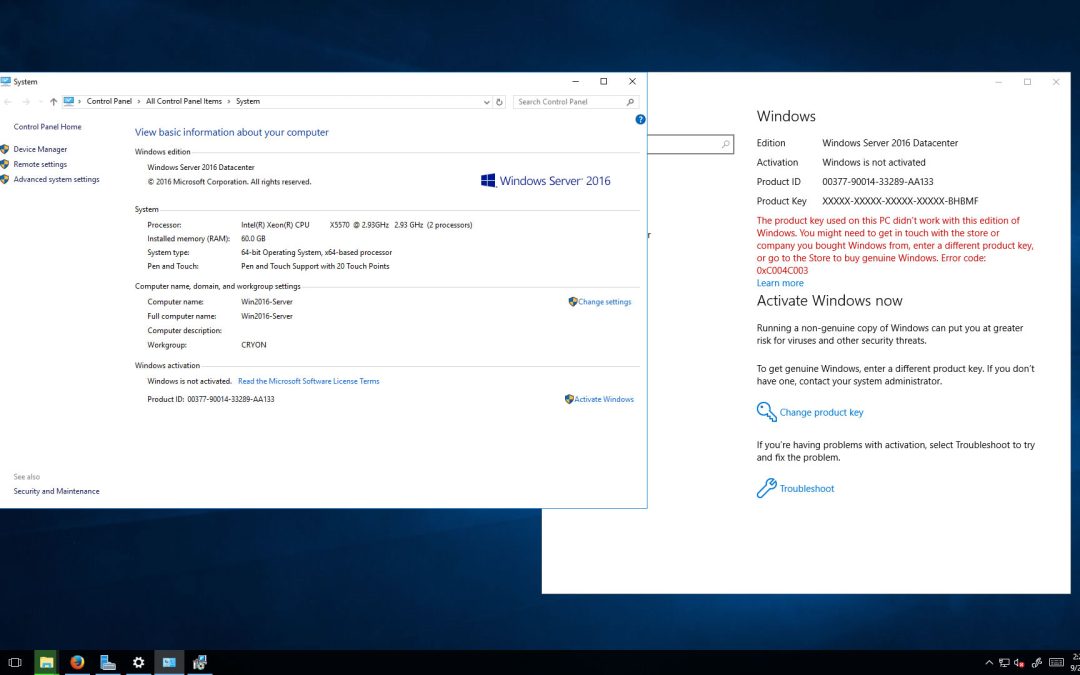Open the recent locations dropdown arrow

click(x=40, y=102)
